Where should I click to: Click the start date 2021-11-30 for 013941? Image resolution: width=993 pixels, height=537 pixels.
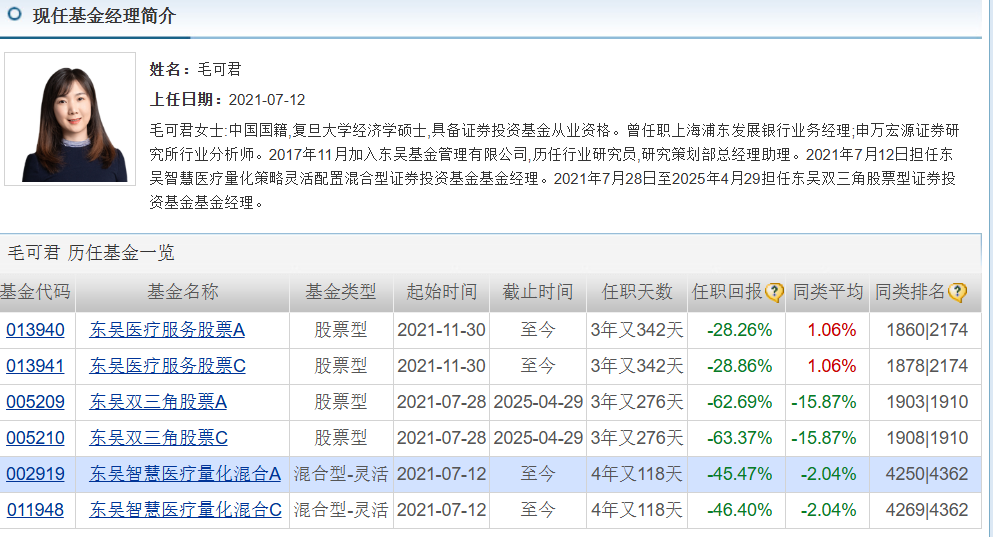coord(441,366)
